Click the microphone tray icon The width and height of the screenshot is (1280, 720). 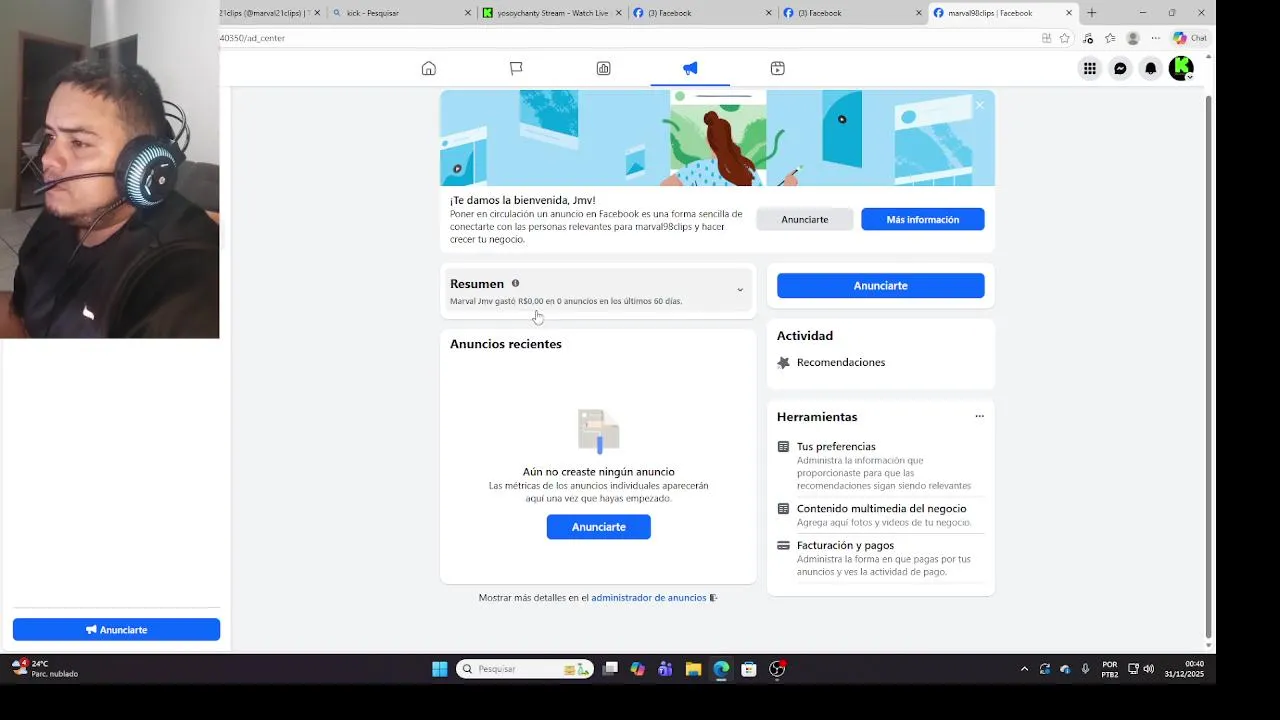(1085, 669)
